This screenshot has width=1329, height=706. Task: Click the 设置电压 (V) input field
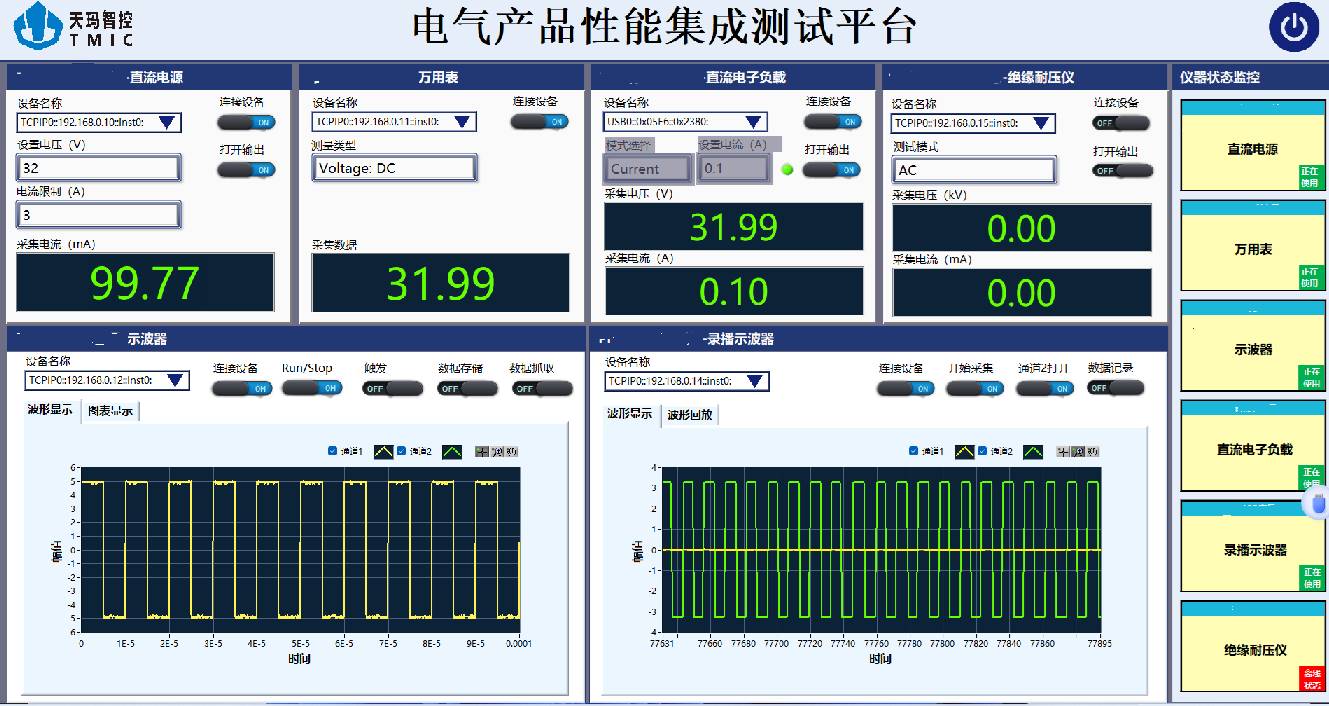[x=98, y=168]
